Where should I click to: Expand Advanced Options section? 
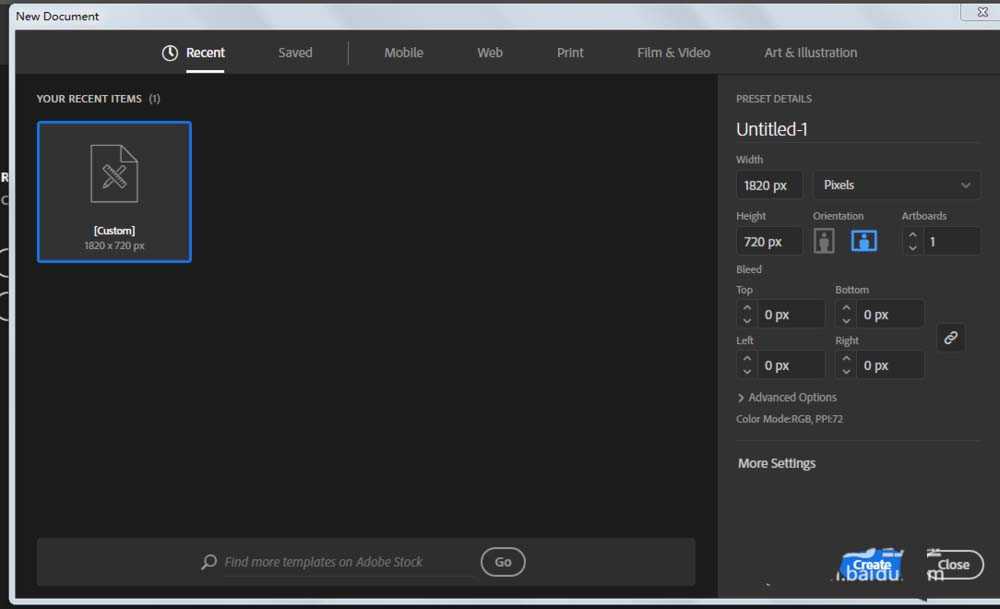point(786,397)
